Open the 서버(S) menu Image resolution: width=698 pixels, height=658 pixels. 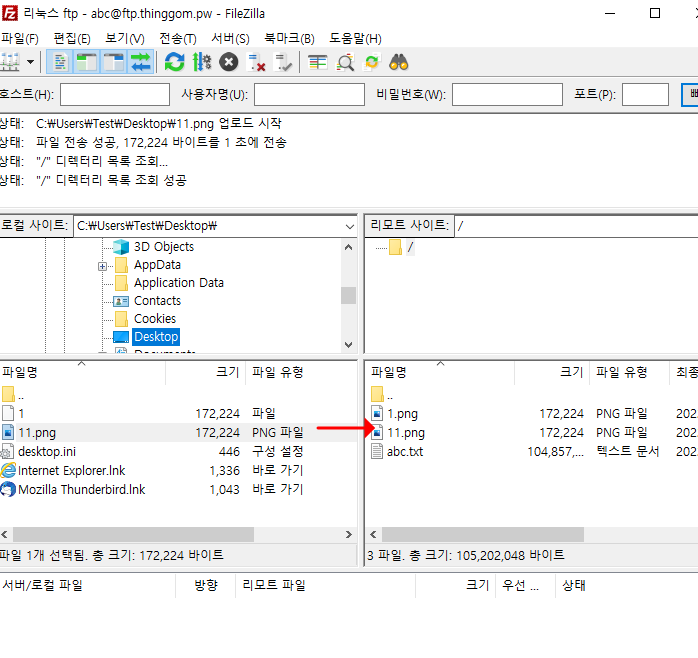tap(230, 39)
